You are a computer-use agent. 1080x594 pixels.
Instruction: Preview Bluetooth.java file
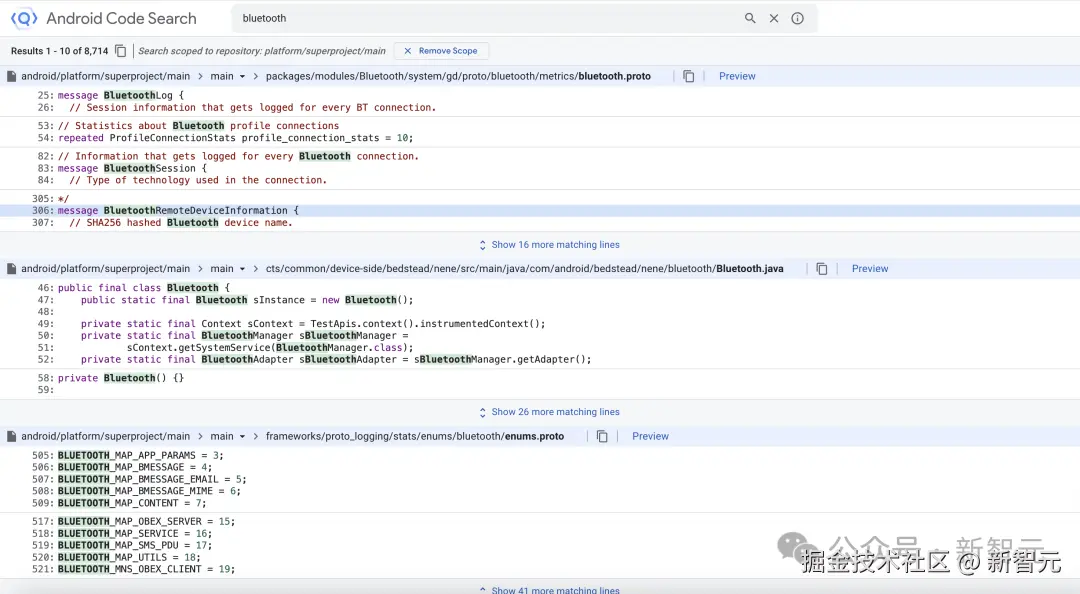(x=870, y=269)
